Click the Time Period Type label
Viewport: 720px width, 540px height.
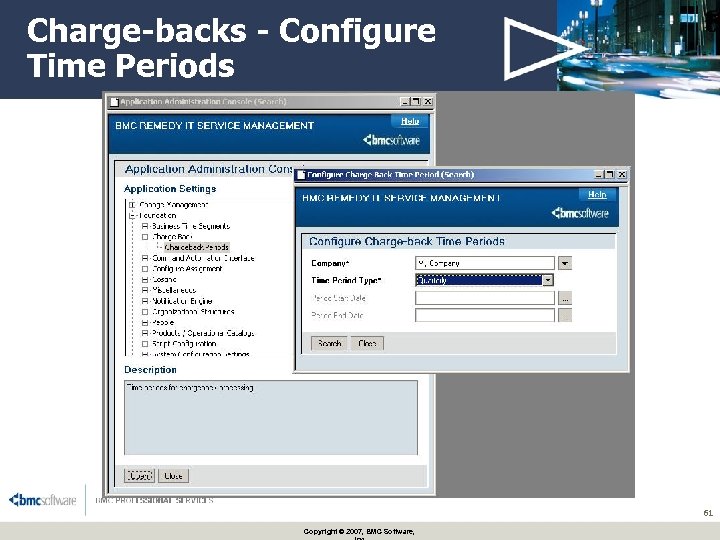[x=346, y=280]
